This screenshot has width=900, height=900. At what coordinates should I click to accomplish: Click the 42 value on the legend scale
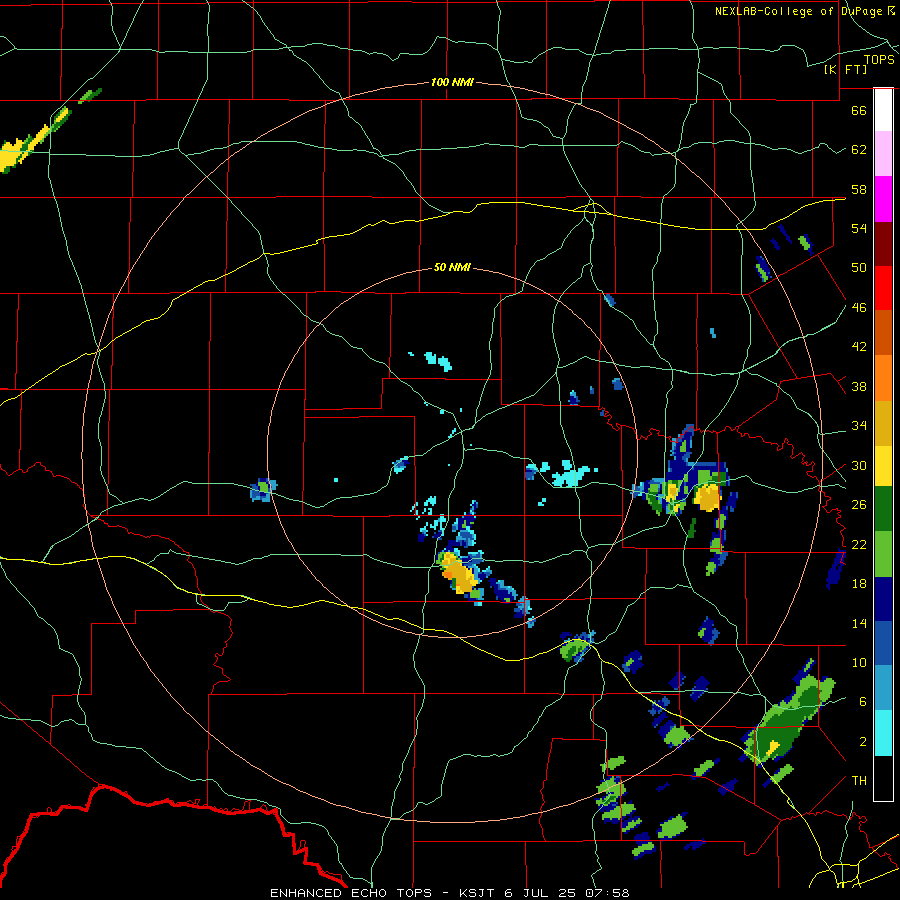pos(859,347)
